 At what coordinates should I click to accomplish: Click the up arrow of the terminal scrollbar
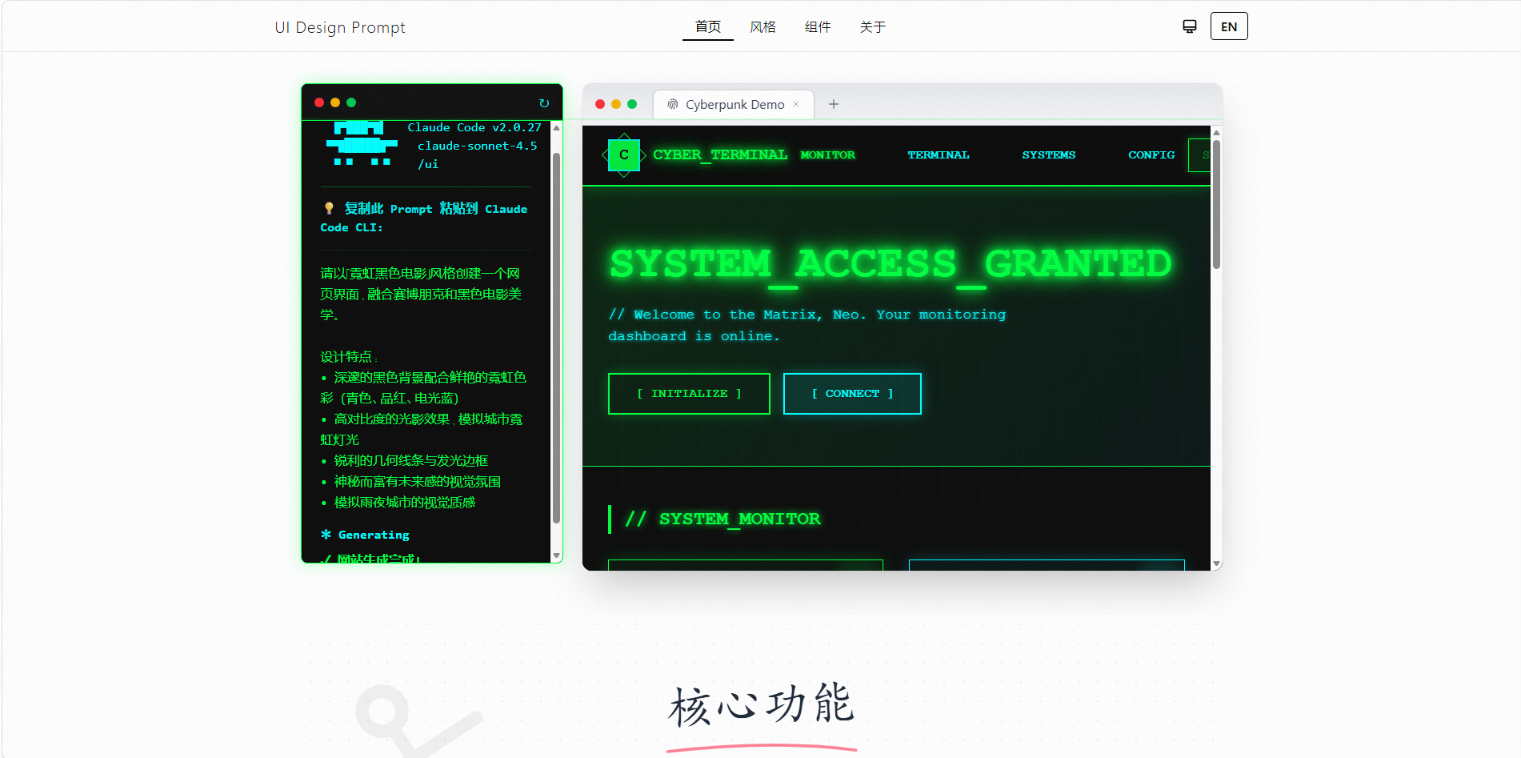point(556,128)
